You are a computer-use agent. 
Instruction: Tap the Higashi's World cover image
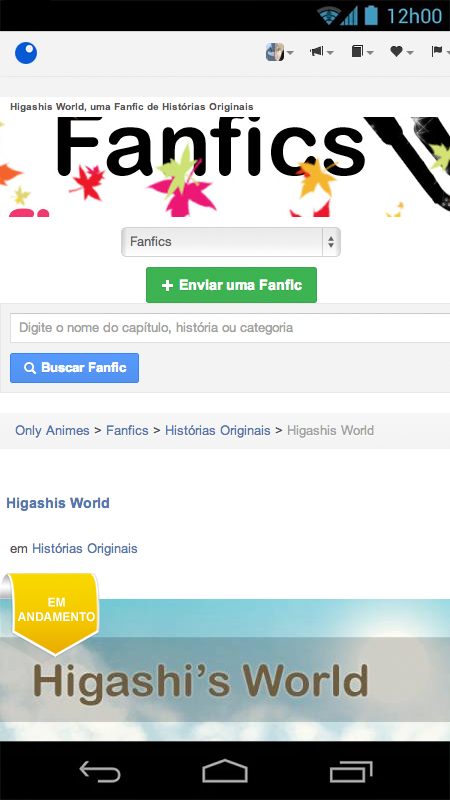[225, 670]
